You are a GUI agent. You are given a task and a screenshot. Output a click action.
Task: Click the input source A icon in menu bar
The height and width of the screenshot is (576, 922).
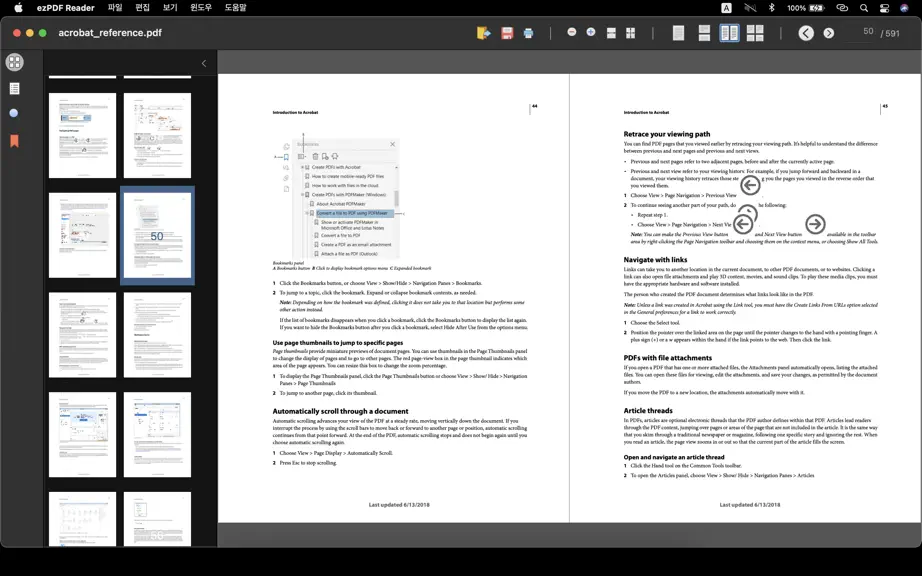[727, 8]
